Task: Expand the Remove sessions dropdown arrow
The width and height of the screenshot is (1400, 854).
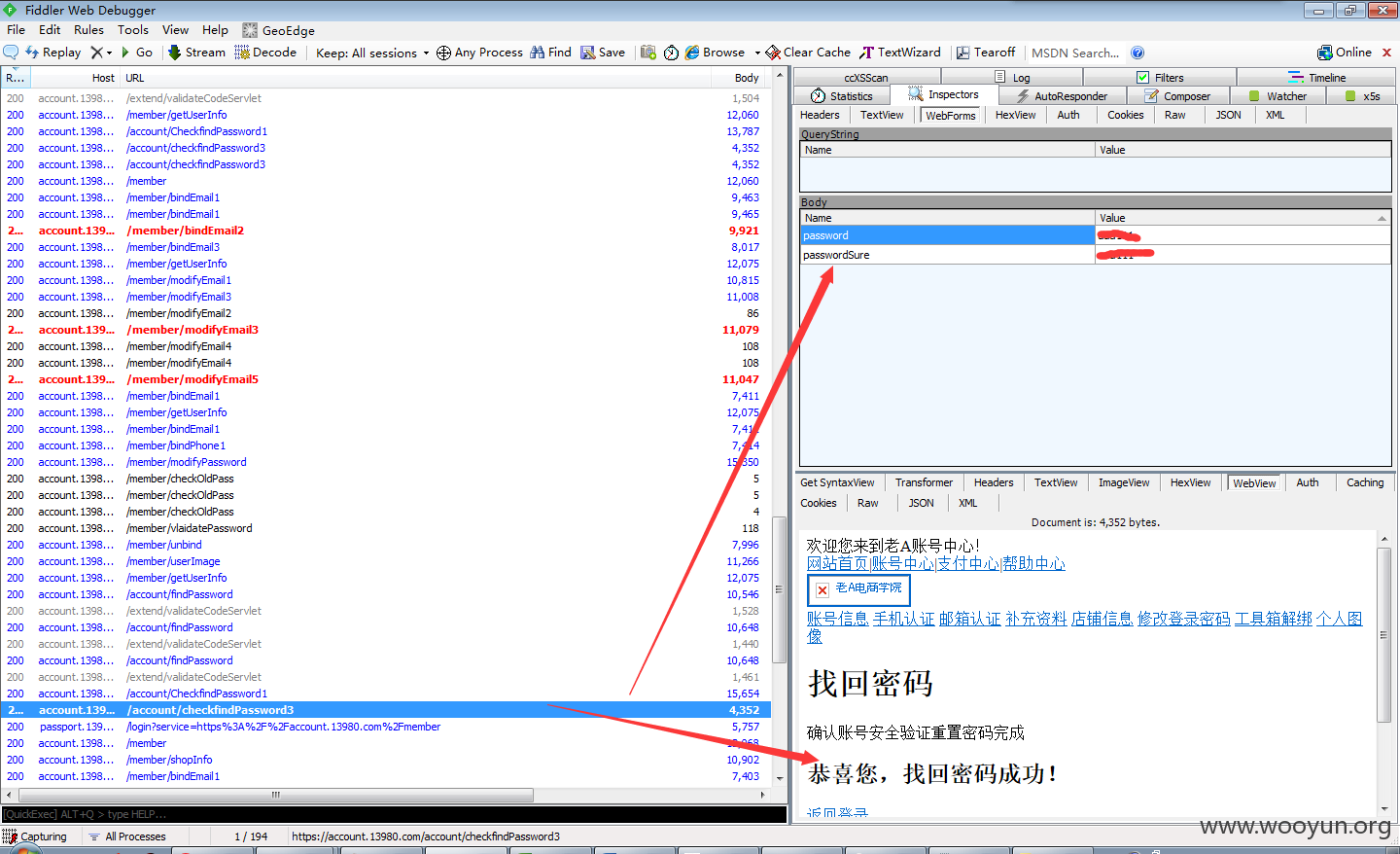Action: click(x=110, y=53)
